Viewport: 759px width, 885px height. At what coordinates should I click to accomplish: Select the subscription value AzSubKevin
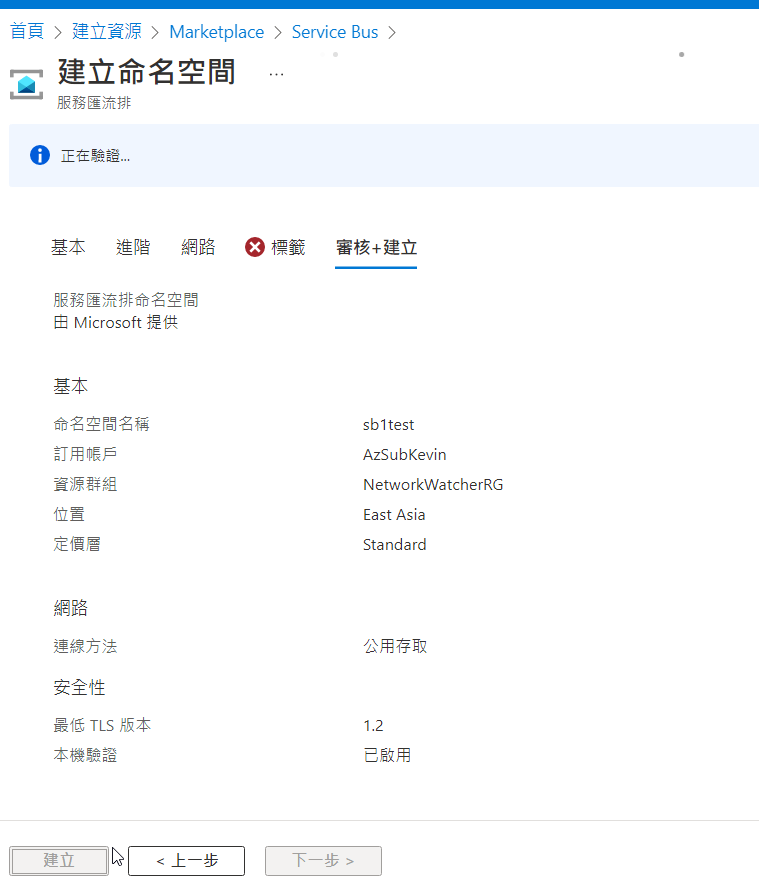(405, 454)
